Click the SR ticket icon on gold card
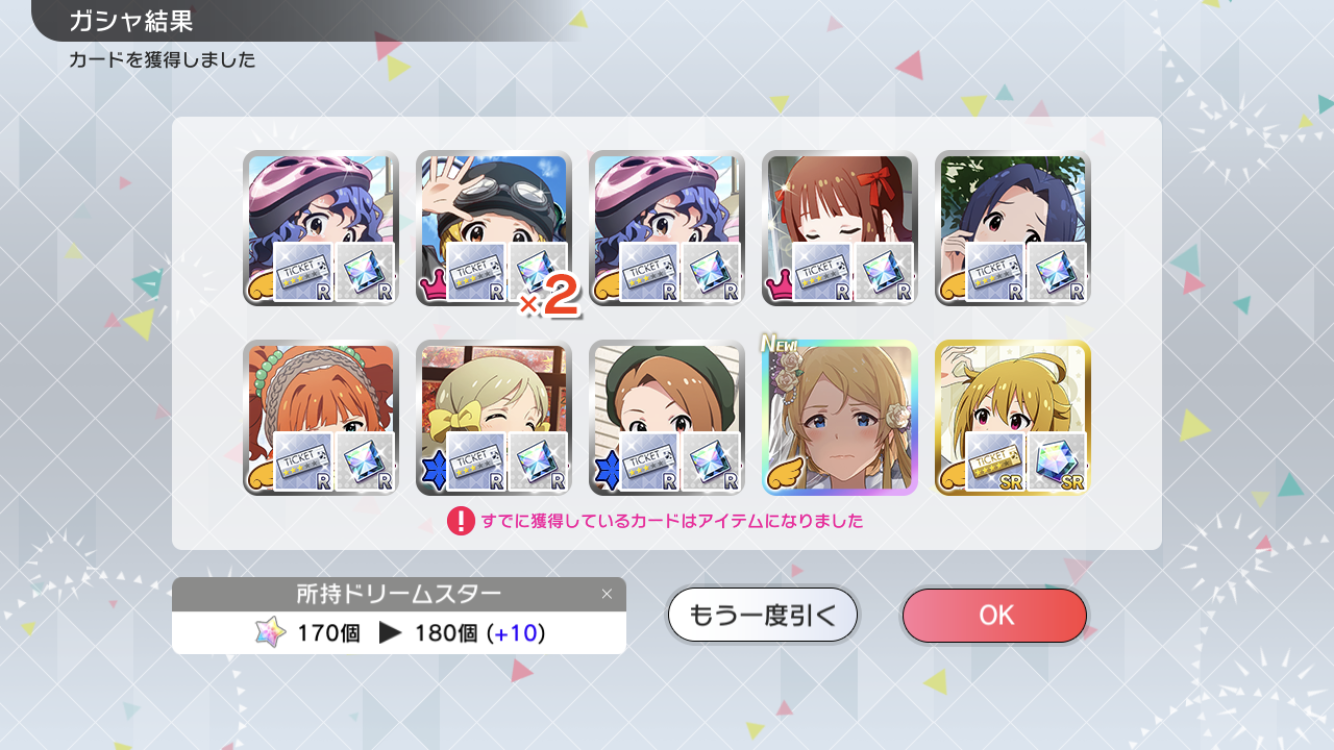The image size is (1334, 750). [995, 461]
